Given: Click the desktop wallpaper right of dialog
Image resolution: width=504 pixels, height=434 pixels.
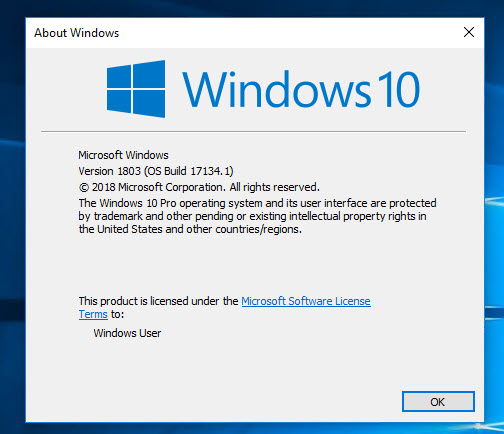Looking at the screenshot, I should (494, 233).
